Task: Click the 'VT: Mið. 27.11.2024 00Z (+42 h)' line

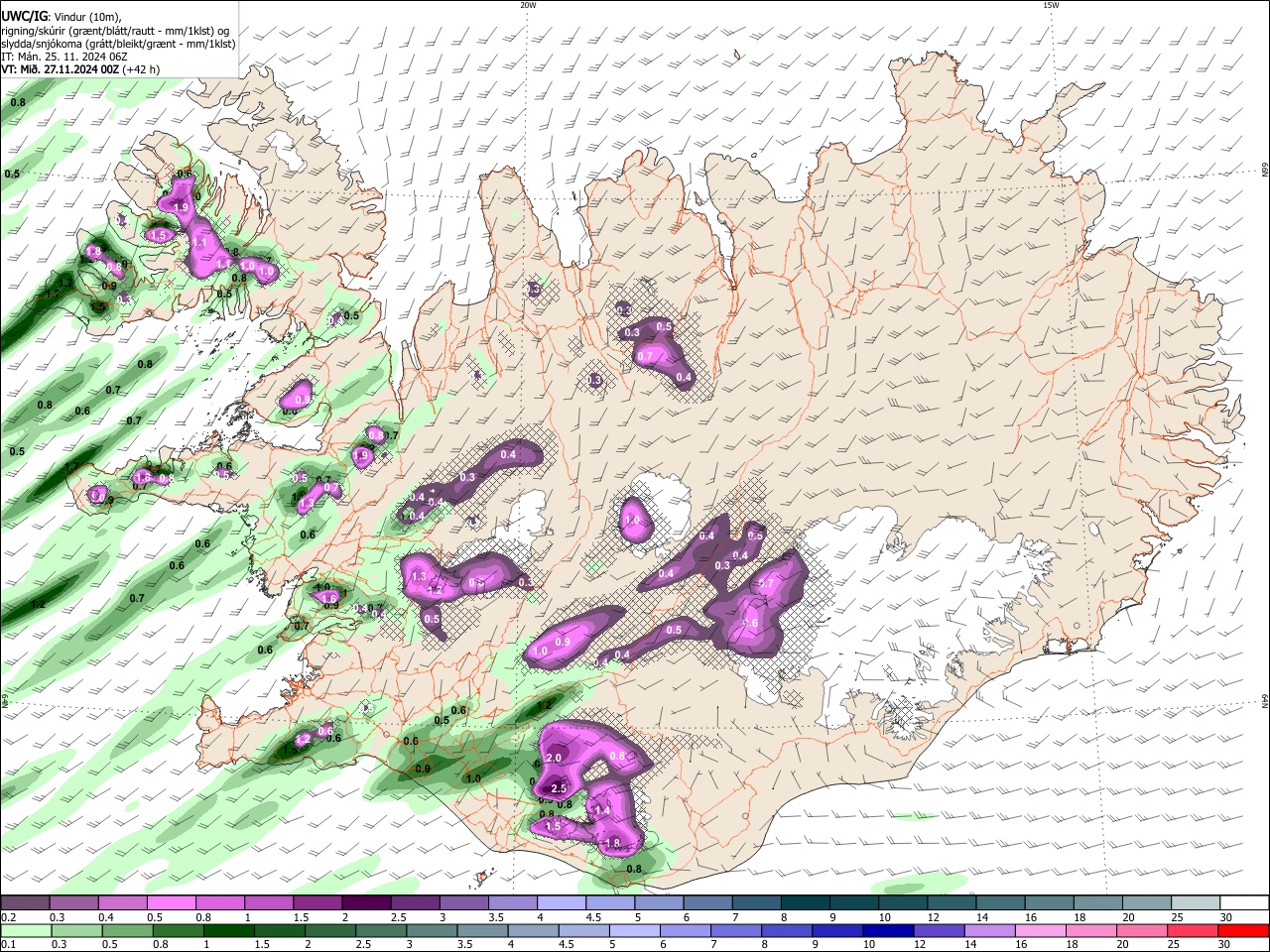Action: (80, 69)
